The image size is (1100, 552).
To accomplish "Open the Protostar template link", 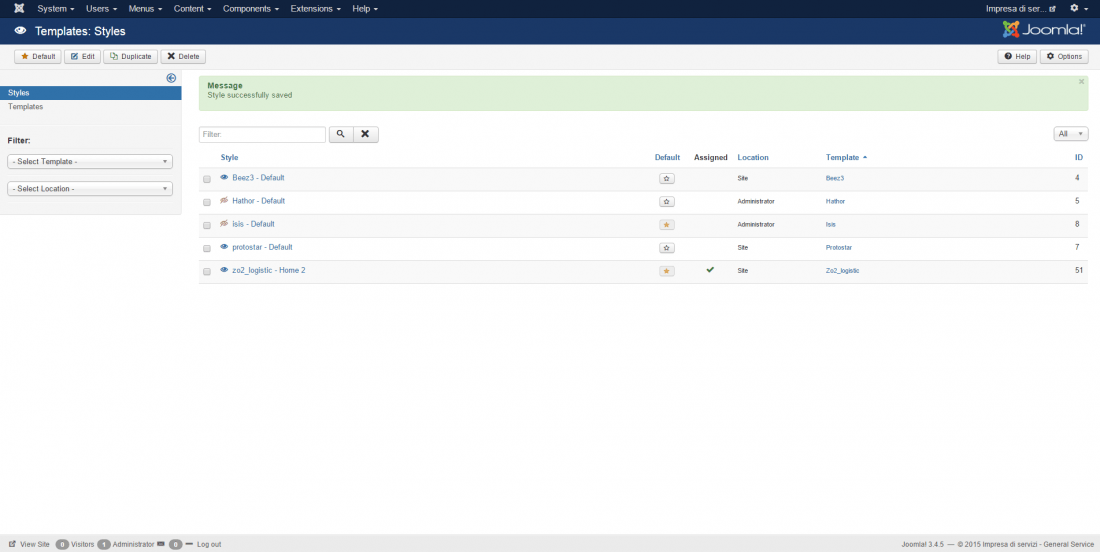I will 838,248.
